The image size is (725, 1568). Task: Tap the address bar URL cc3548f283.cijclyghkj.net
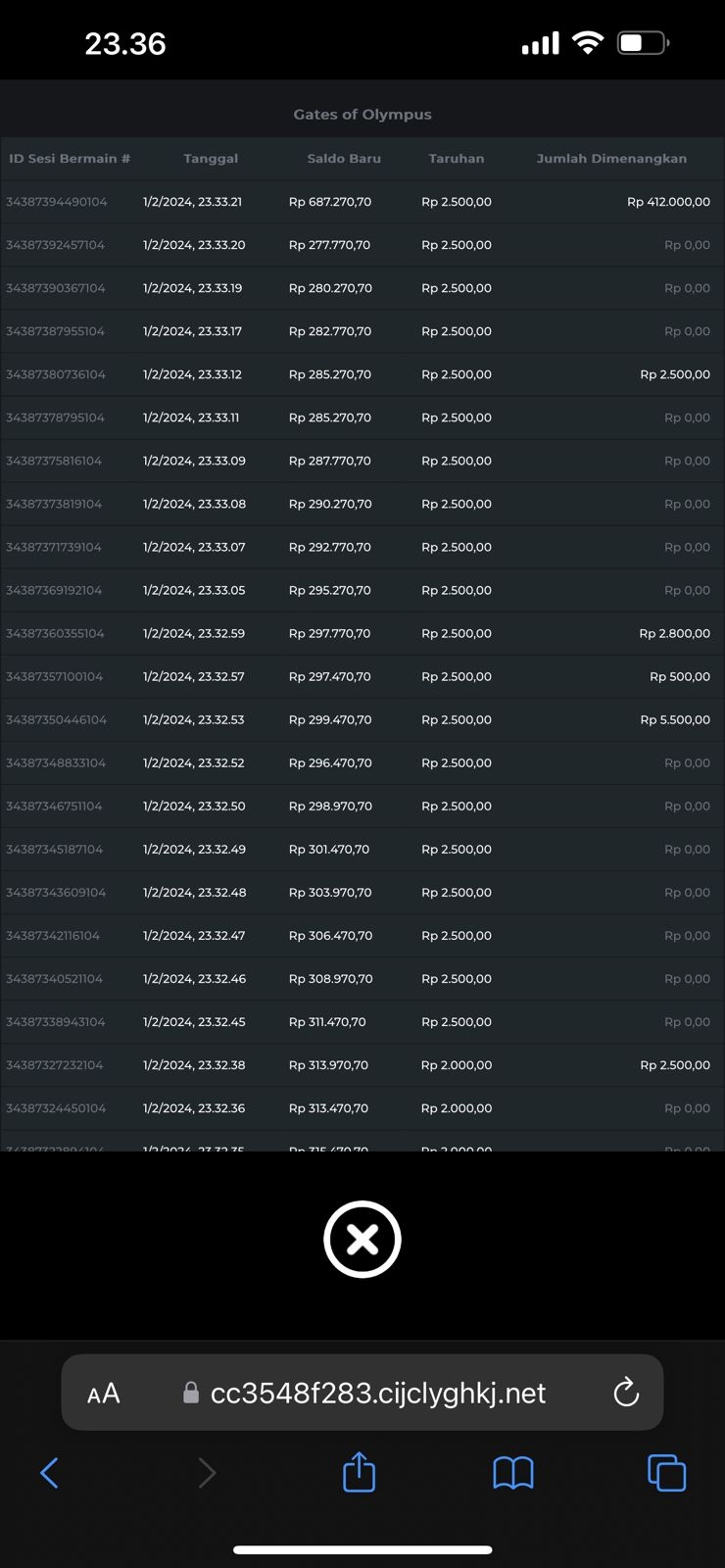coord(378,1393)
